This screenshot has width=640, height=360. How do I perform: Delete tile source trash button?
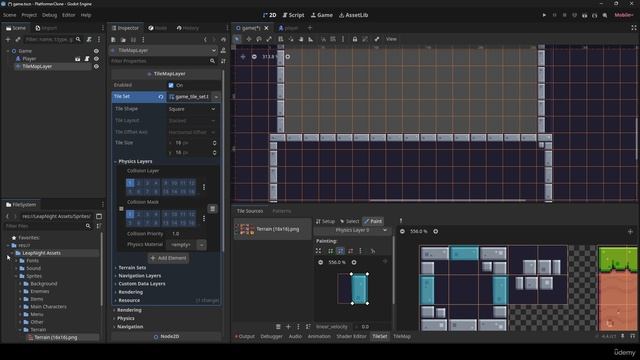(278, 327)
